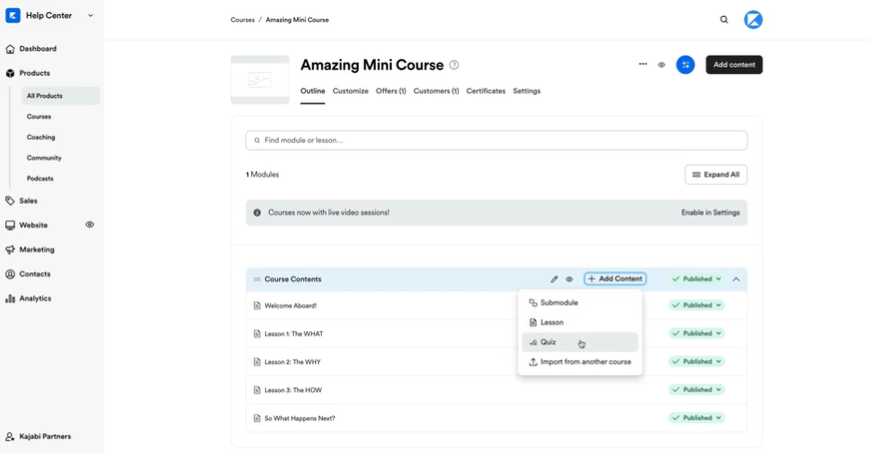The image size is (871, 453).
Task: Click the help question mark beside course title
Action: coord(454,65)
